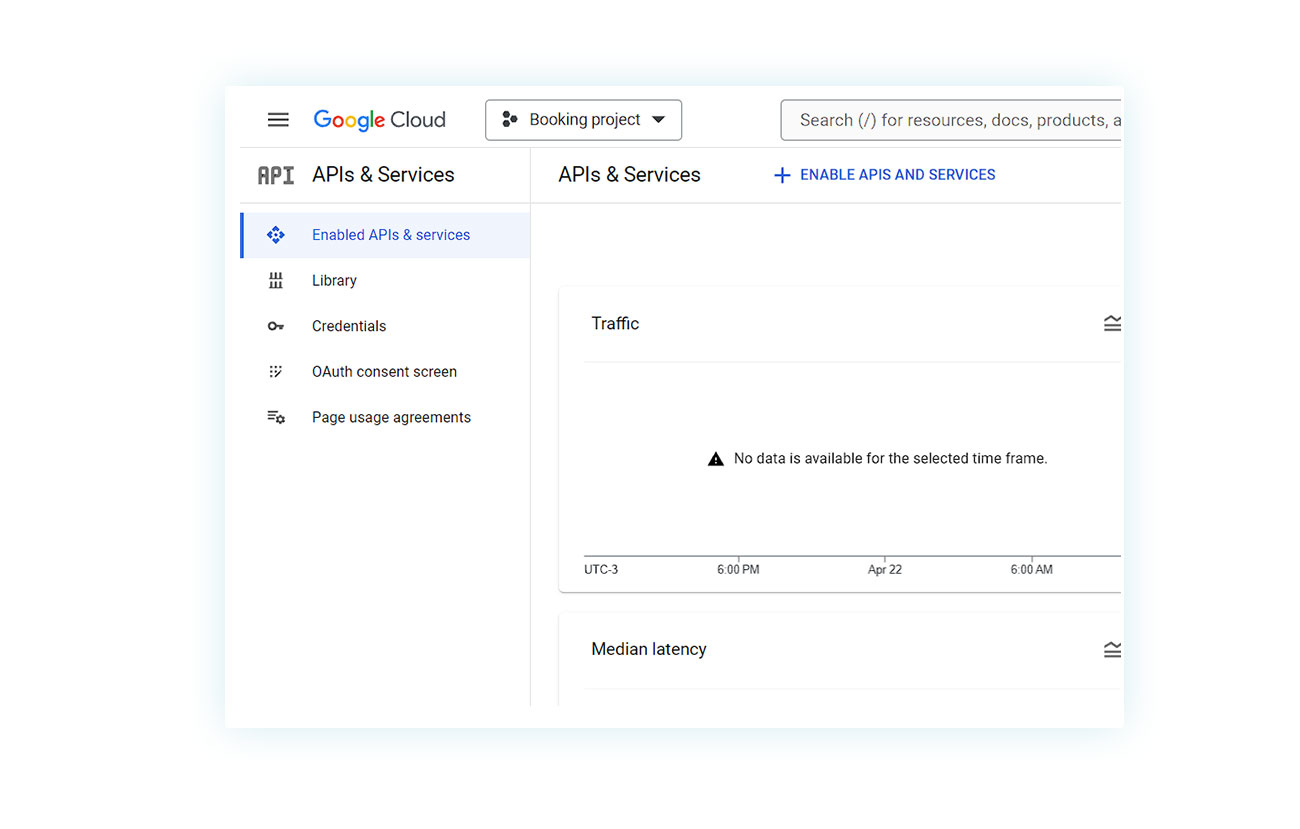Screen dimensions: 1300x829
Task: Toggle the Median latency legend icon
Action: coord(1112,650)
